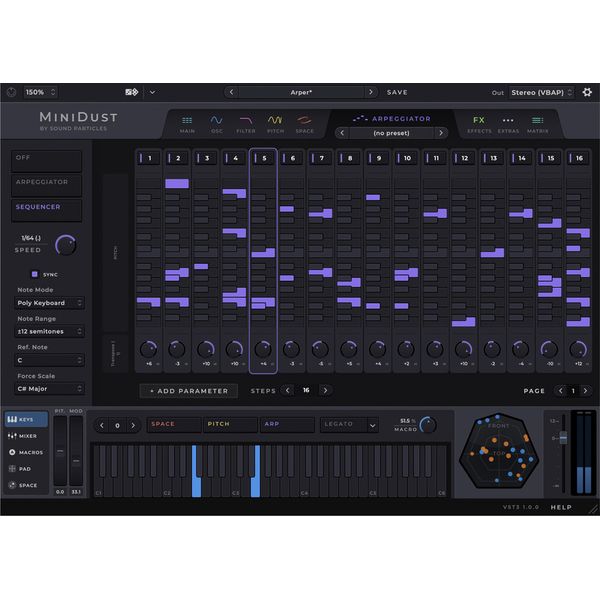
Task: Click the mod wheel
Action: 76,452
